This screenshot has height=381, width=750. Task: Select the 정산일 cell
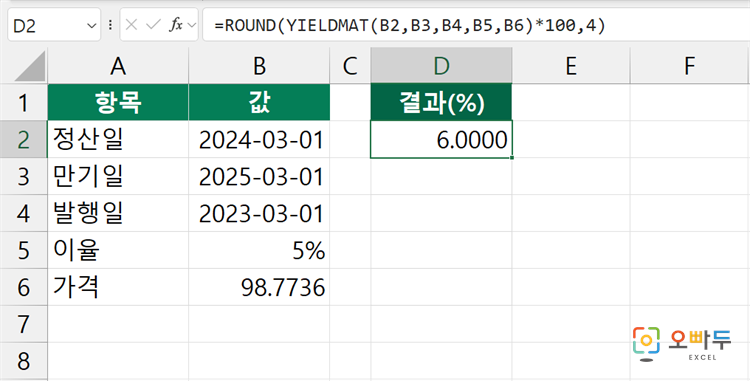(x=118, y=140)
